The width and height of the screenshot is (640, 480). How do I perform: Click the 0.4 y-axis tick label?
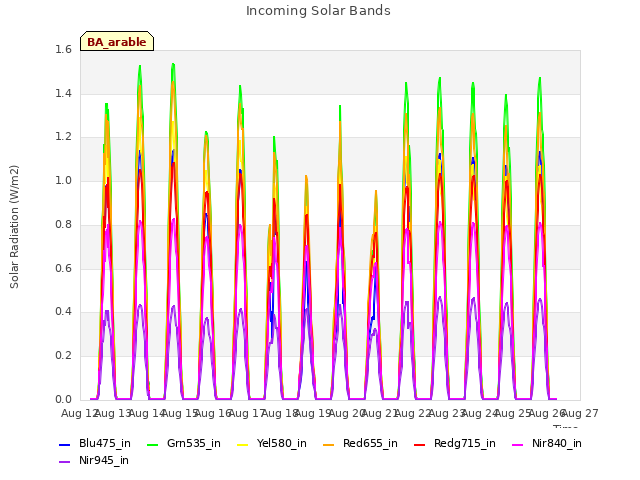pos(63,312)
